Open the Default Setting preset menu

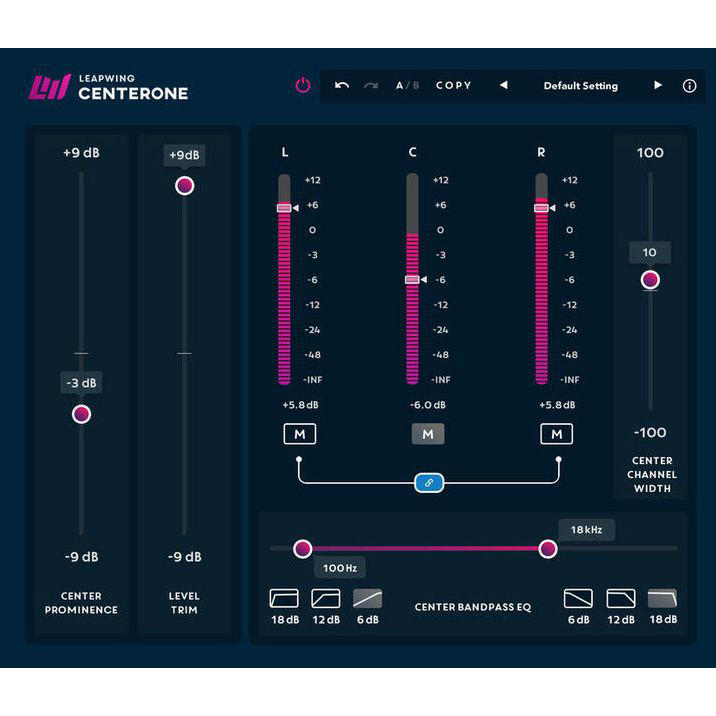580,86
